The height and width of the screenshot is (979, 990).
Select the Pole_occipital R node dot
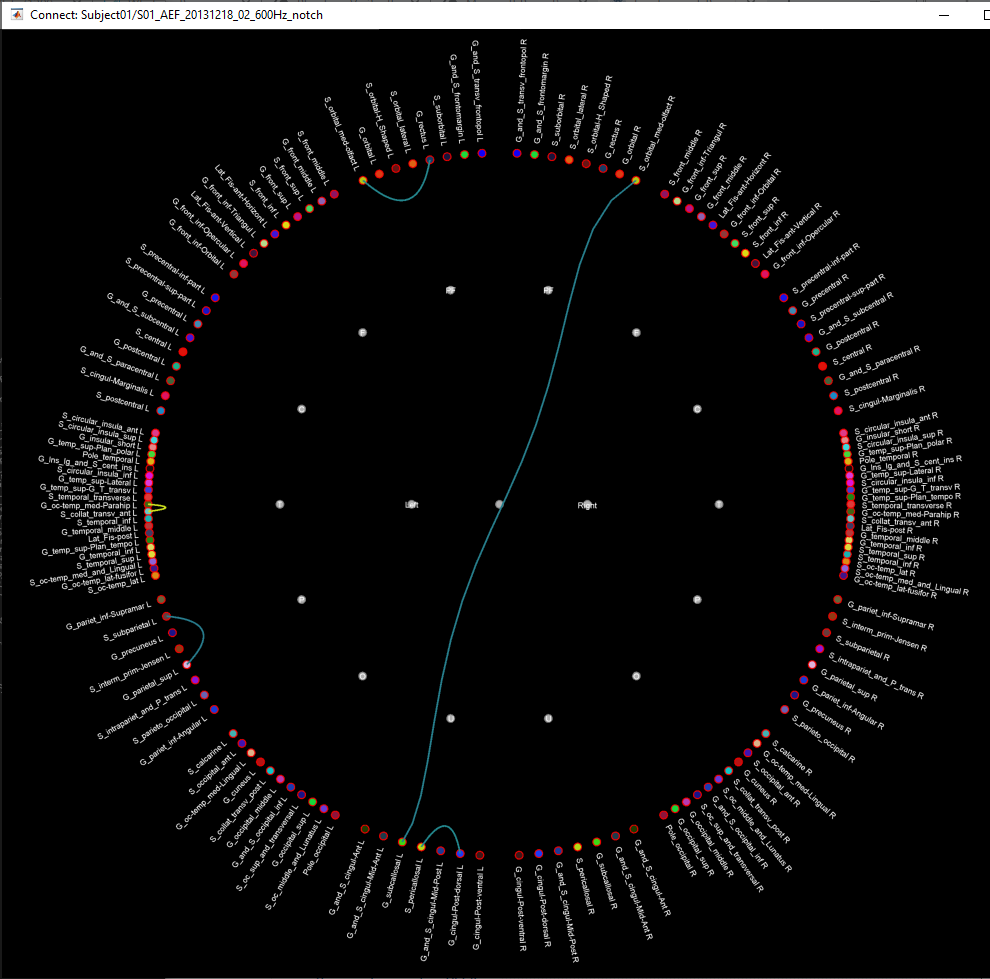(x=663, y=815)
